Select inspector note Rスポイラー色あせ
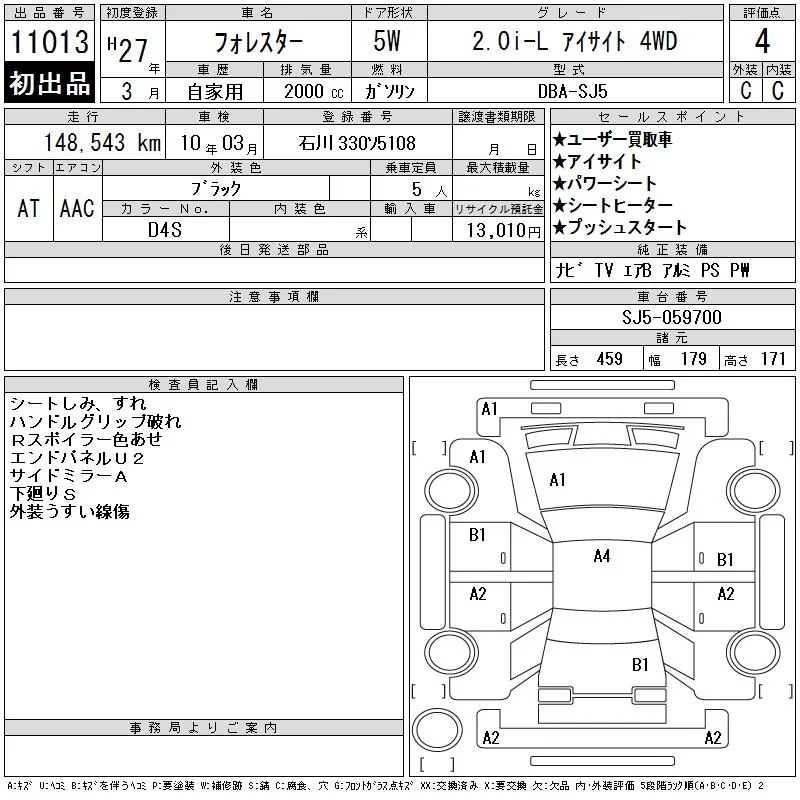Image resolution: width=800 pixels, height=800 pixels. 86,439
